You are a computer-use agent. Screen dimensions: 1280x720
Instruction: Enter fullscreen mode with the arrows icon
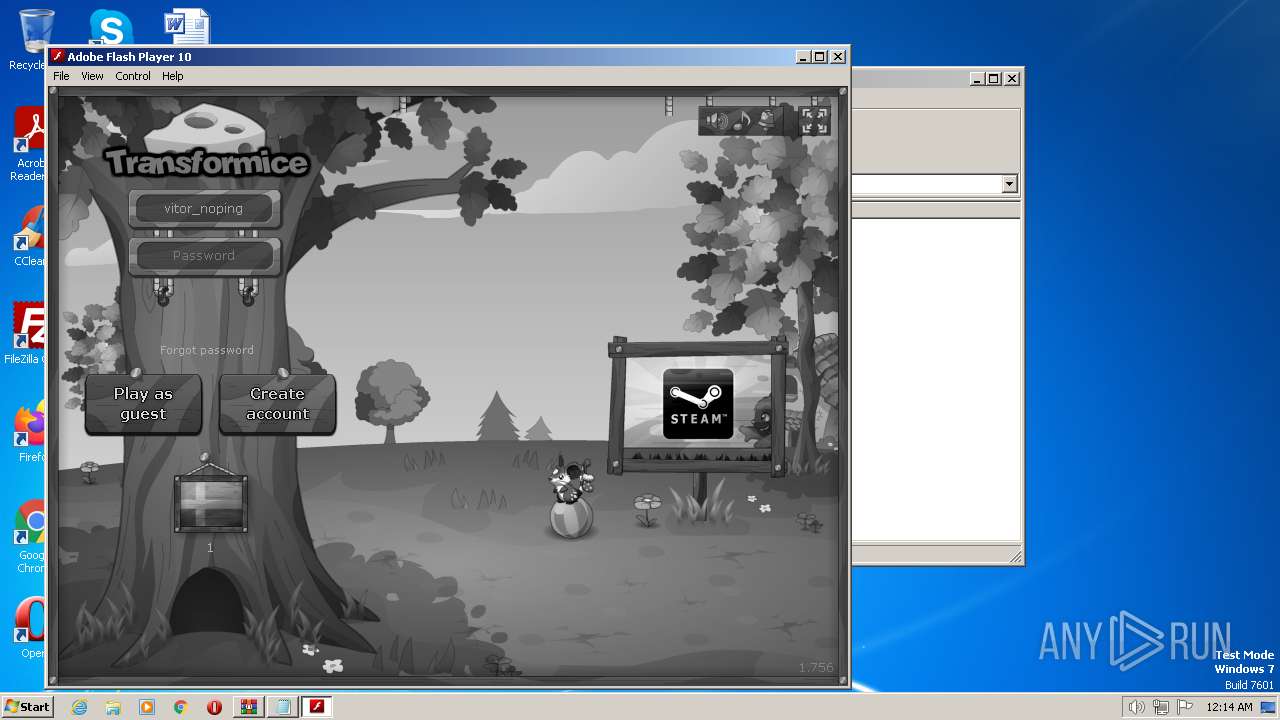[x=815, y=121]
